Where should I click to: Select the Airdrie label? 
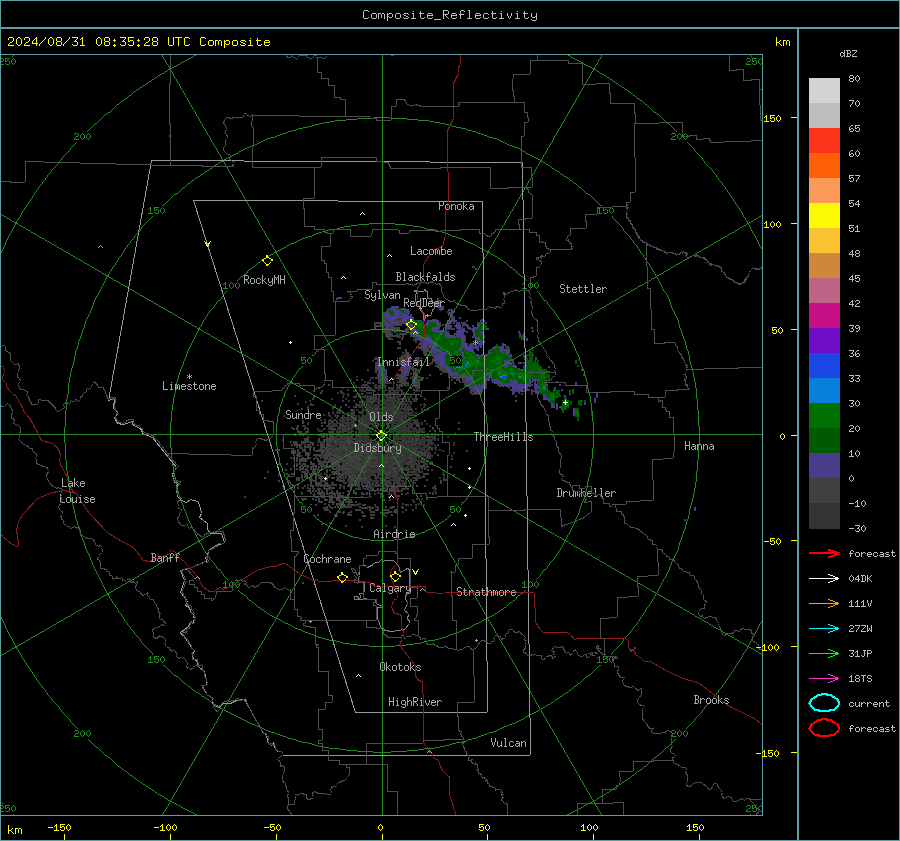[x=394, y=534]
